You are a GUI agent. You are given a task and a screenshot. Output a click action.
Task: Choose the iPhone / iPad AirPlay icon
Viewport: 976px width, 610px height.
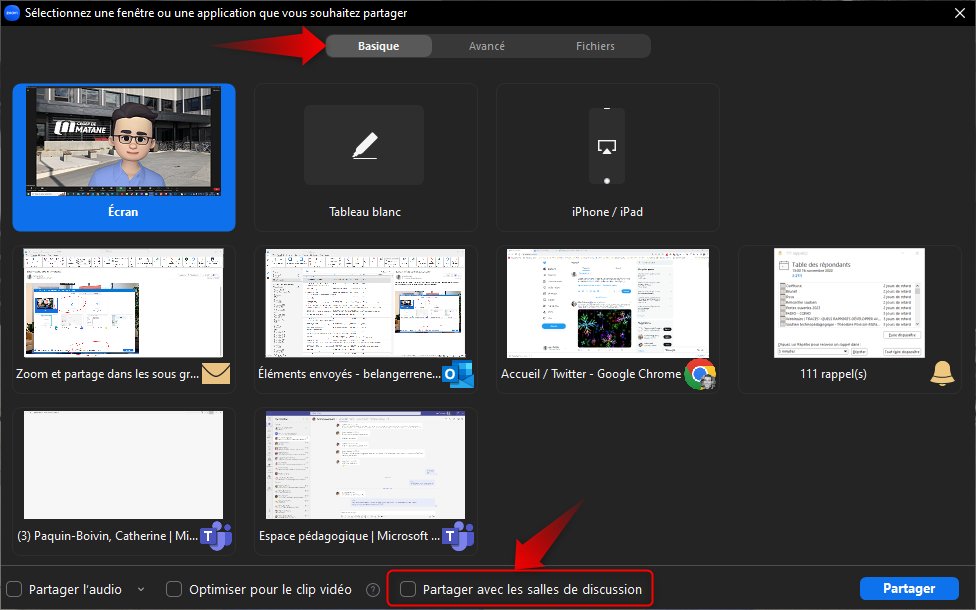pyautogui.click(x=607, y=147)
